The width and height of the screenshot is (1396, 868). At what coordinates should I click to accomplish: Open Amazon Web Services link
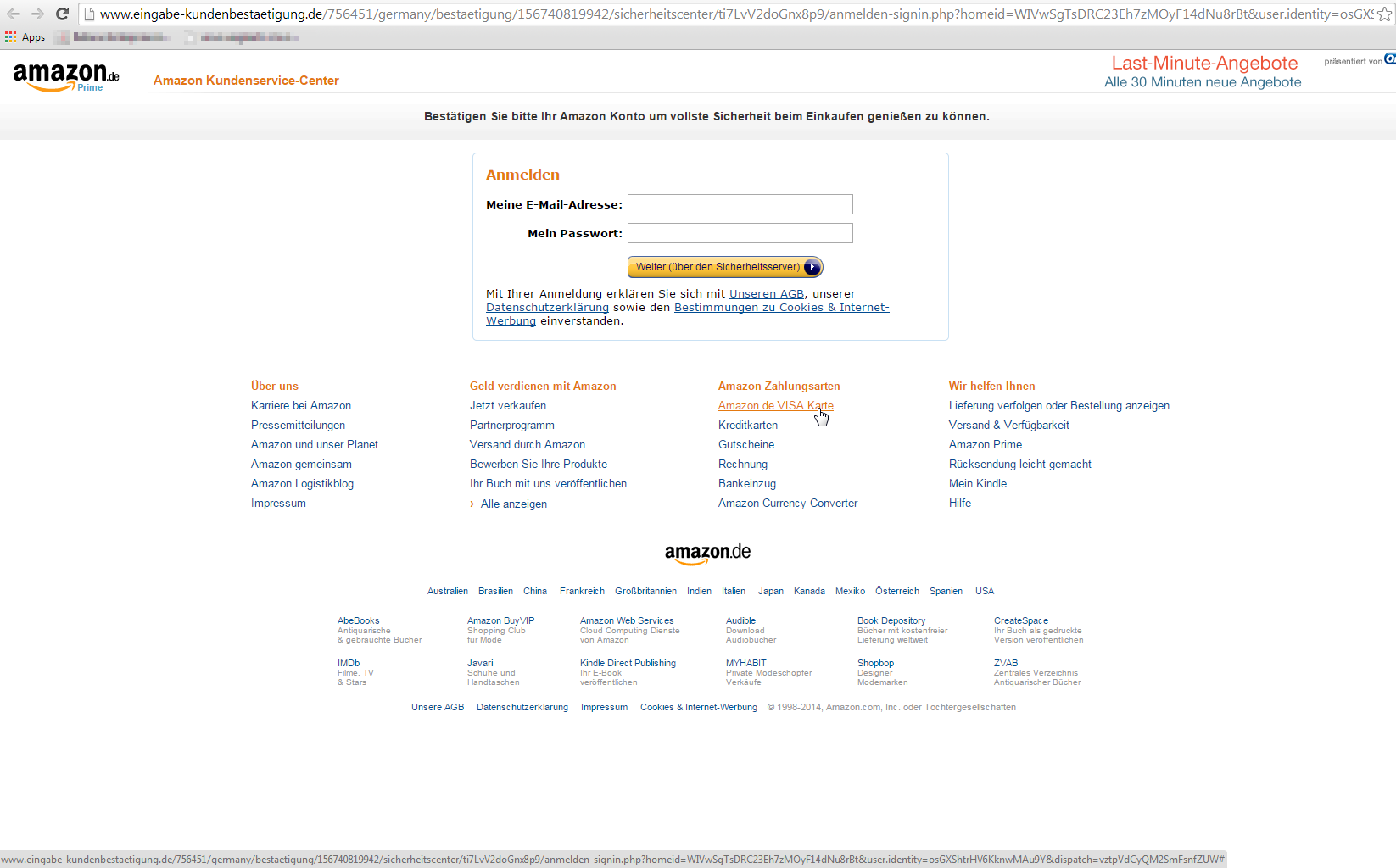pyautogui.click(x=627, y=621)
